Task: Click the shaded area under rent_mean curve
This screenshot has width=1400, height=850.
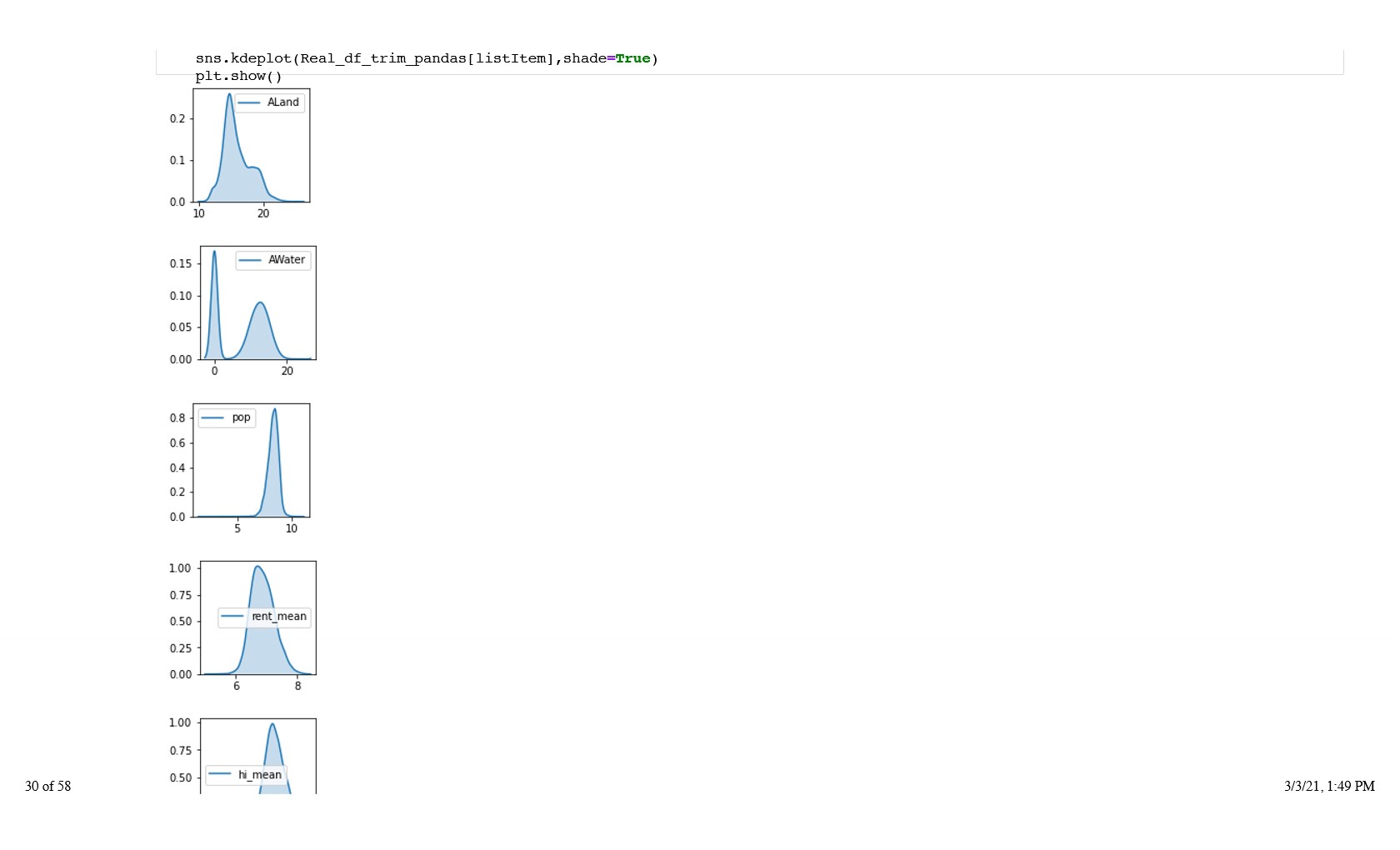Action: pos(260,642)
